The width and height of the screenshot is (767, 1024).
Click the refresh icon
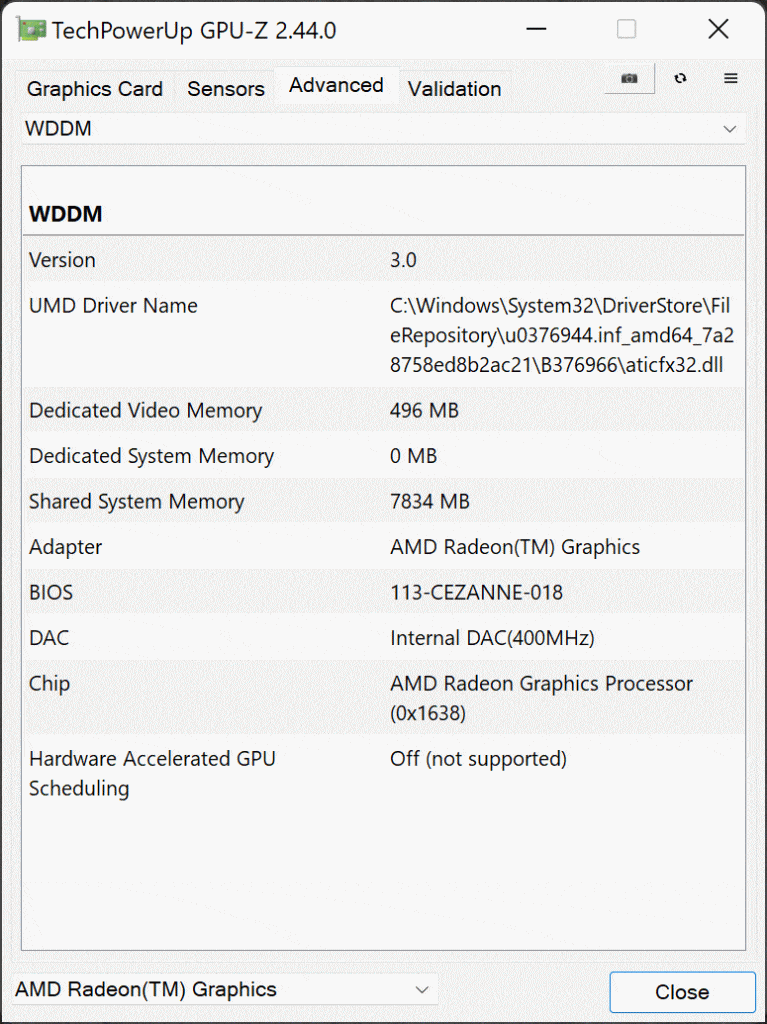tap(681, 78)
